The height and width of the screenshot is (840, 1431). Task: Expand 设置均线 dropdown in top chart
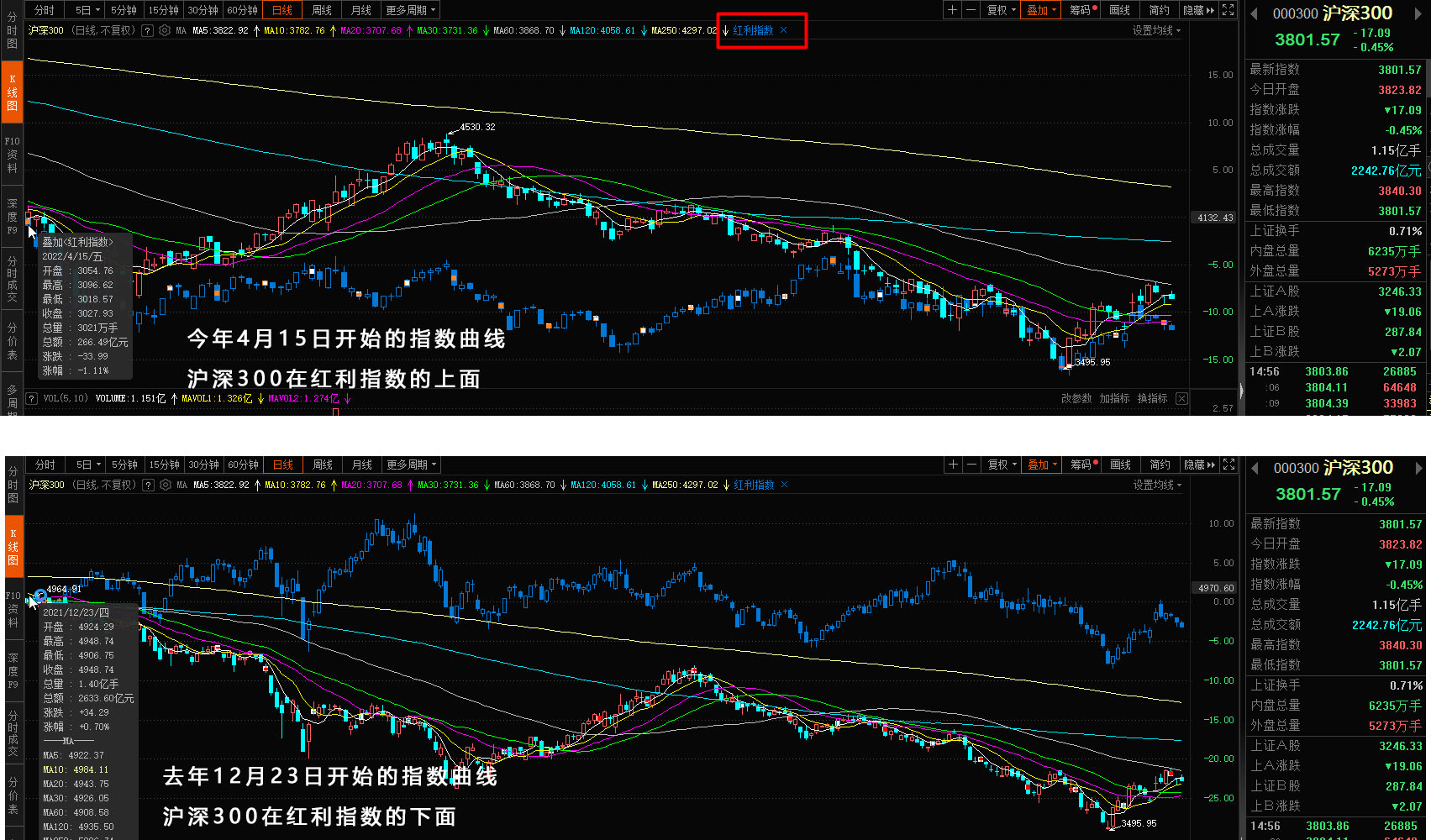coord(1156,30)
